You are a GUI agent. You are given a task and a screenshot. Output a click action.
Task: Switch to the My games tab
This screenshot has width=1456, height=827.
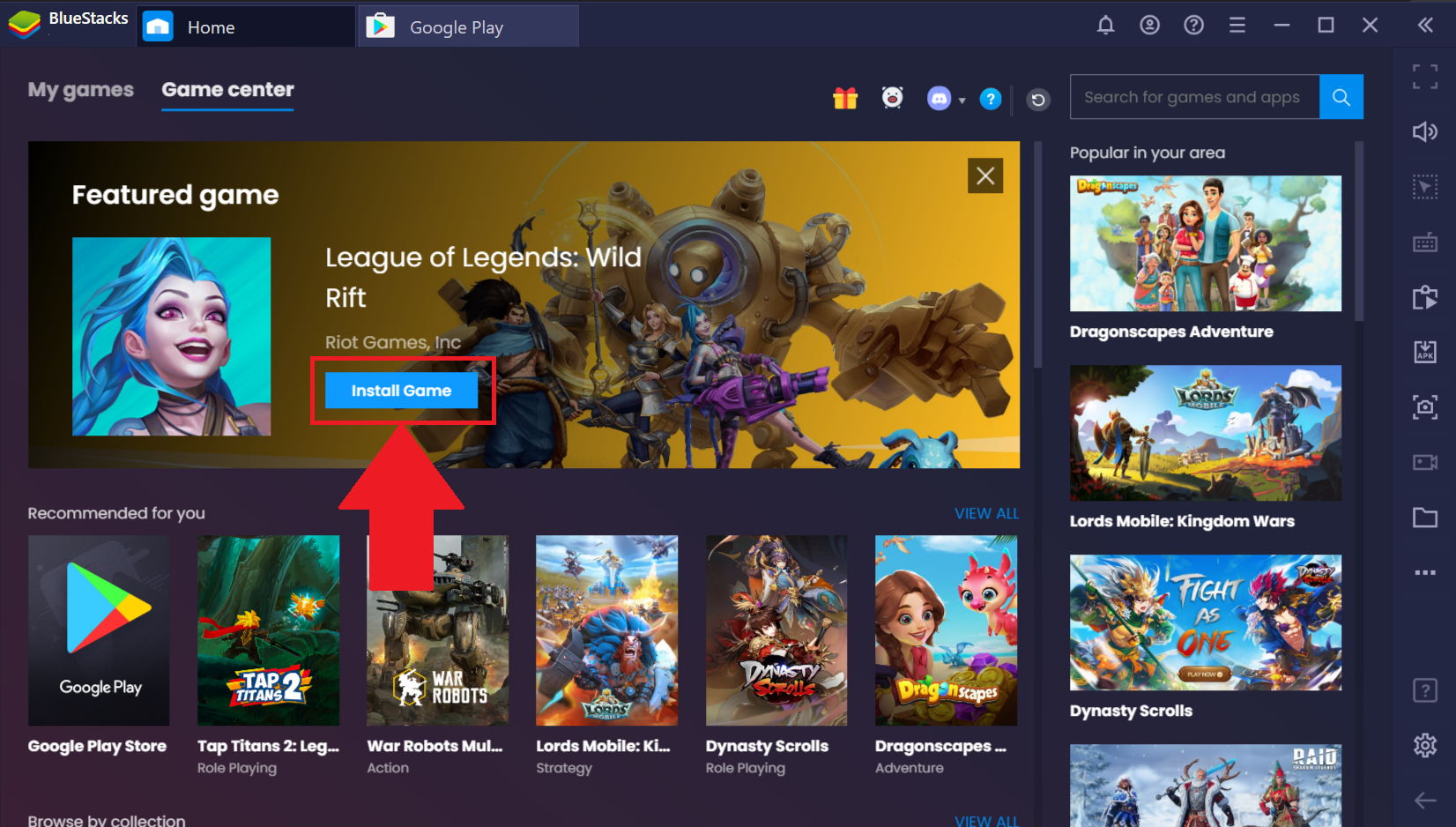tap(81, 90)
